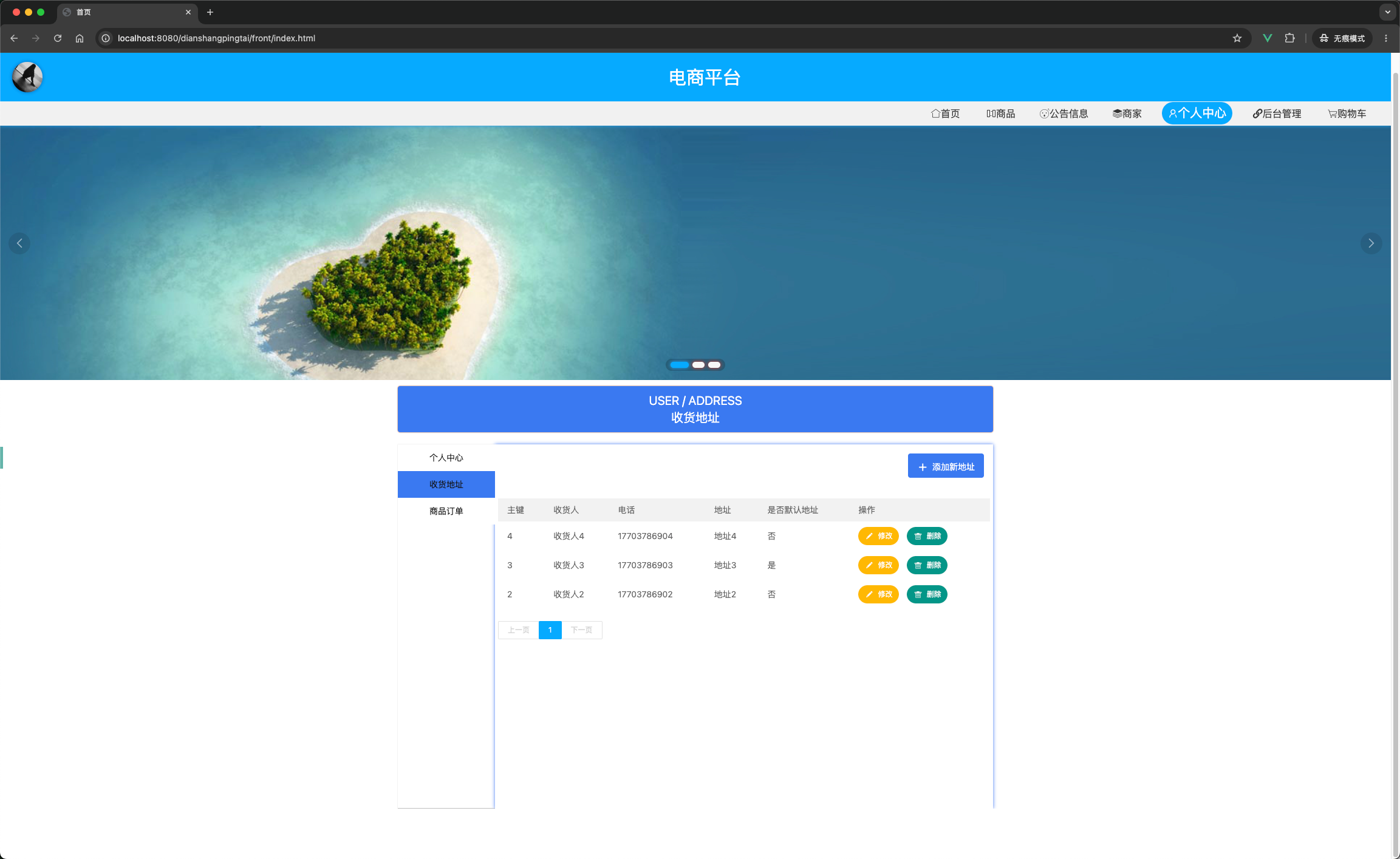This screenshot has width=1400, height=859.
Task: Delete address row 收货人2
Action: (927, 594)
